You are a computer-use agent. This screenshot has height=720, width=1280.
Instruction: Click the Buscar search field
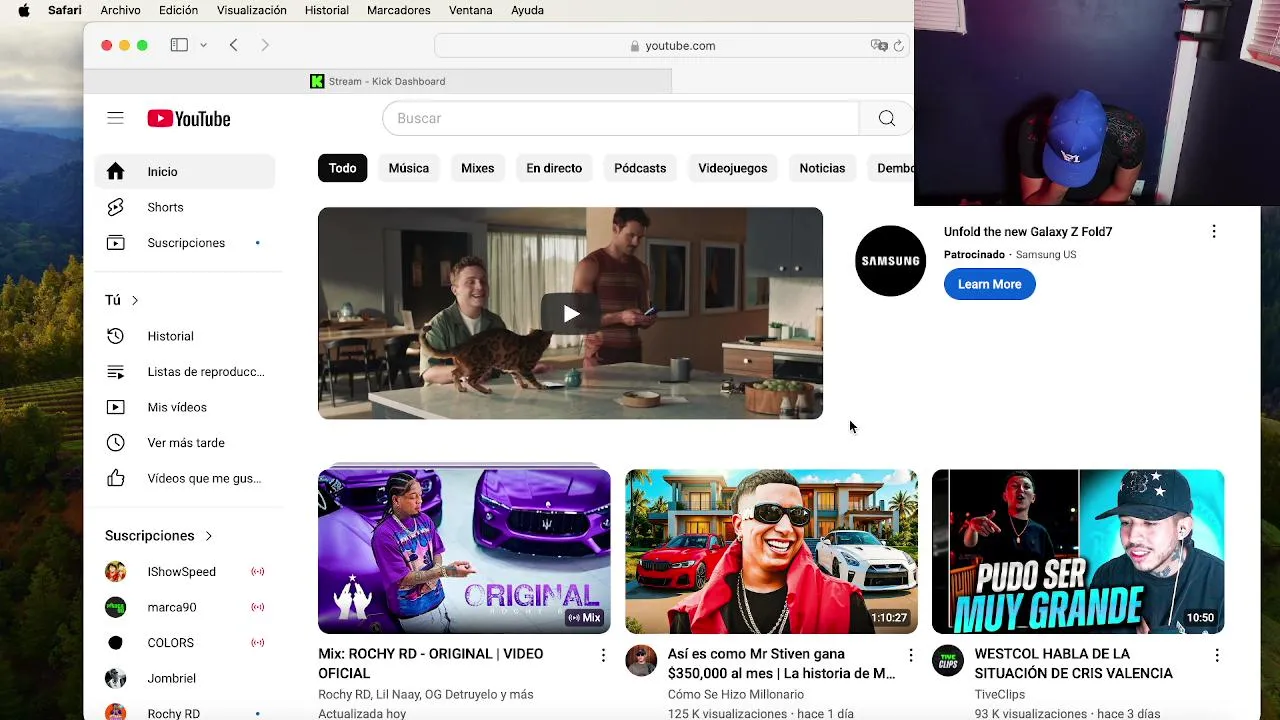(x=620, y=118)
